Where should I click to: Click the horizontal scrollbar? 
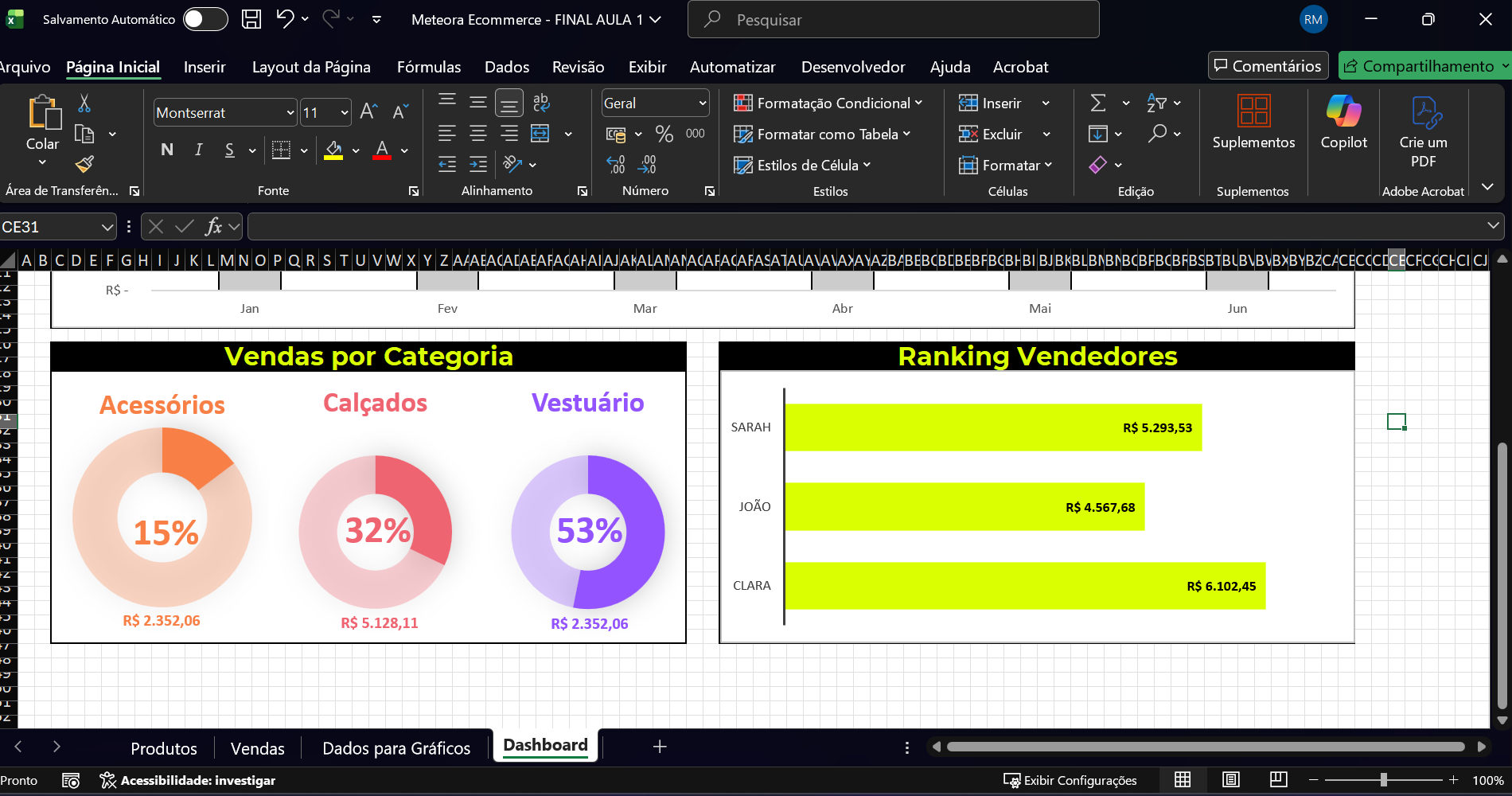(1206, 747)
